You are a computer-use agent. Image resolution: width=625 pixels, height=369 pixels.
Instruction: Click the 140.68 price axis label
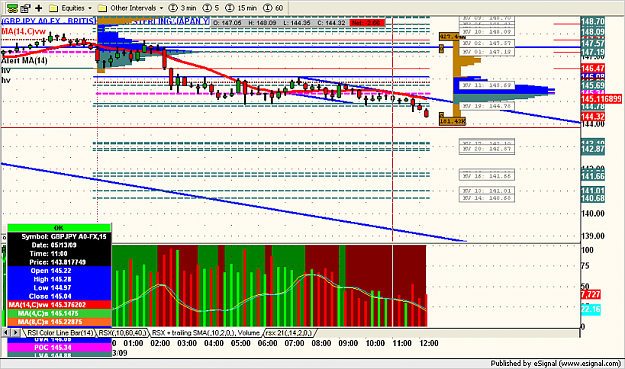[x=593, y=198]
